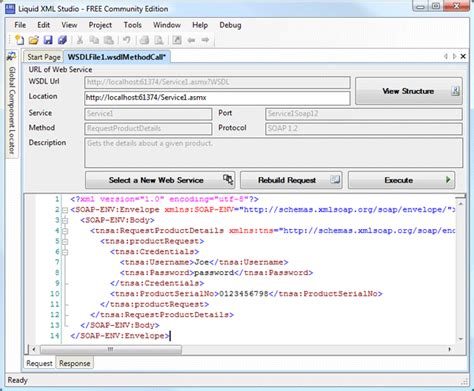Execute the web service request
This screenshot has width=474, height=391.
(401, 180)
